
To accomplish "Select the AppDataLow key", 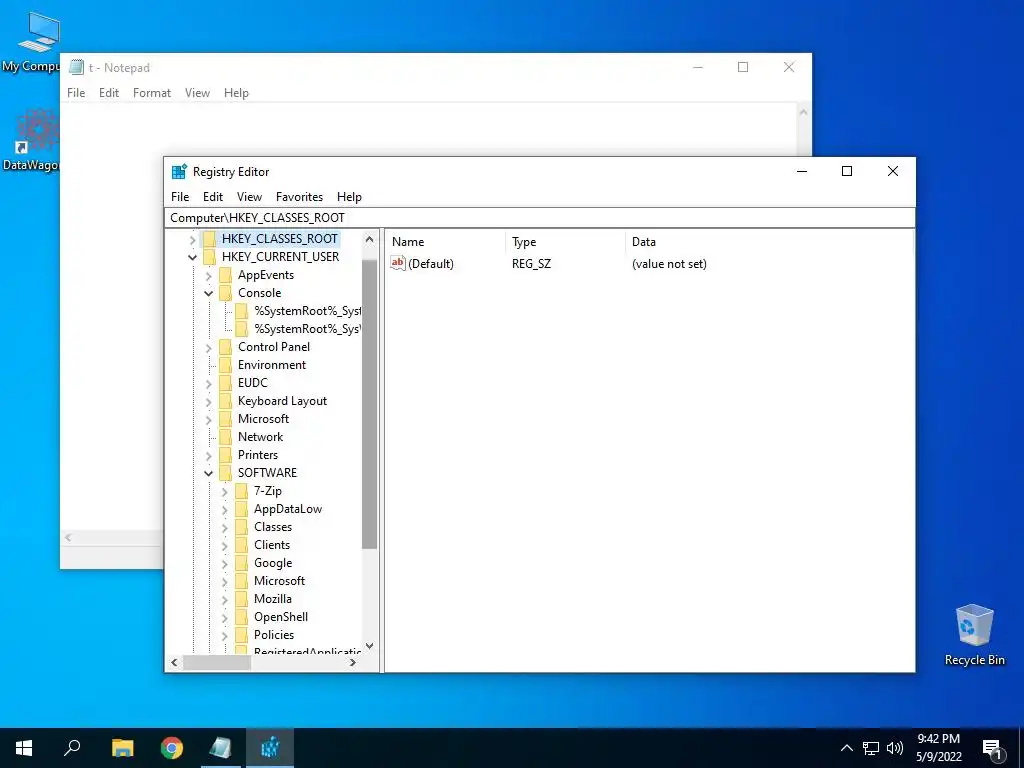I will tap(288, 509).
